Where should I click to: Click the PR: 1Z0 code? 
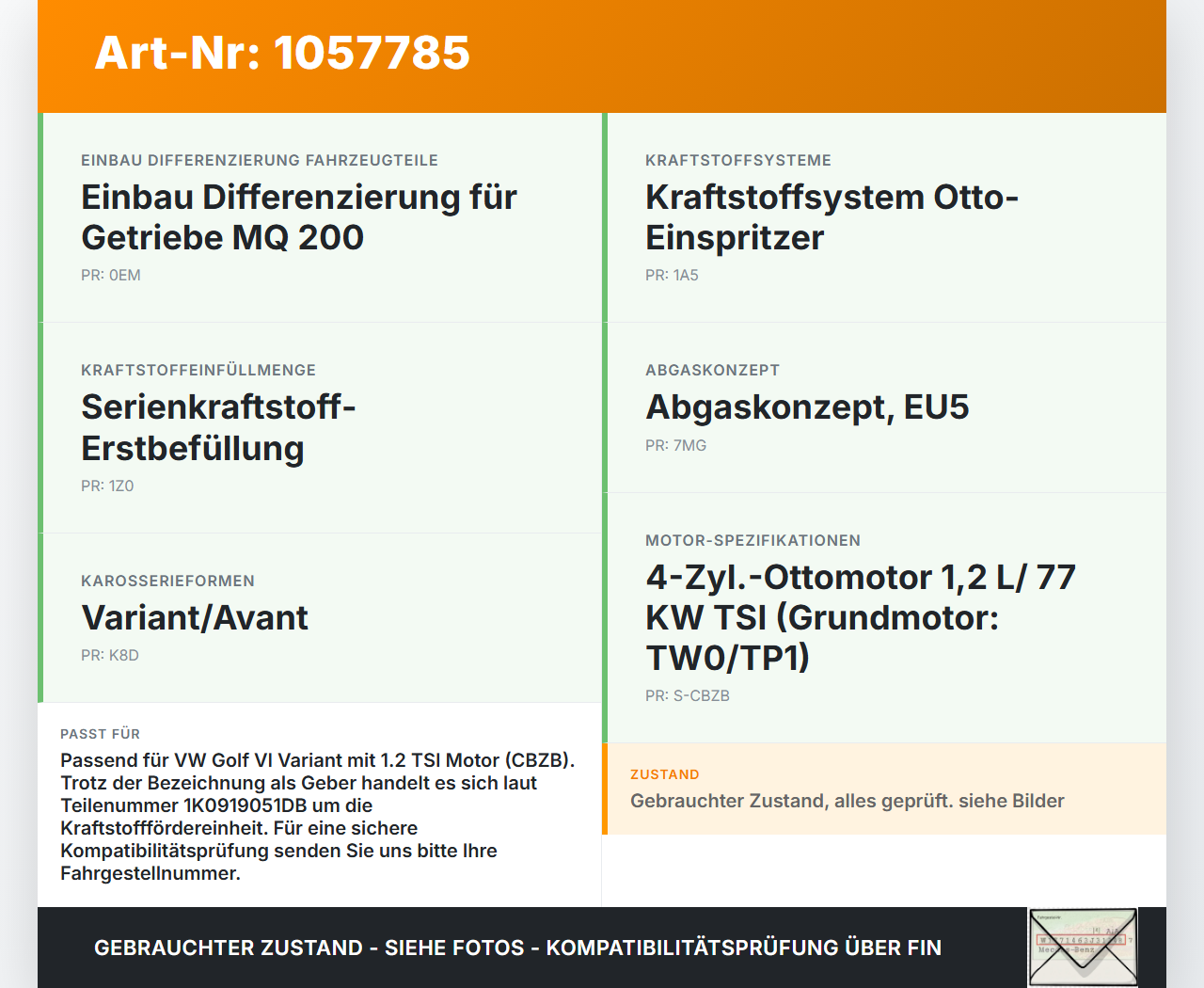click(107, 486)
